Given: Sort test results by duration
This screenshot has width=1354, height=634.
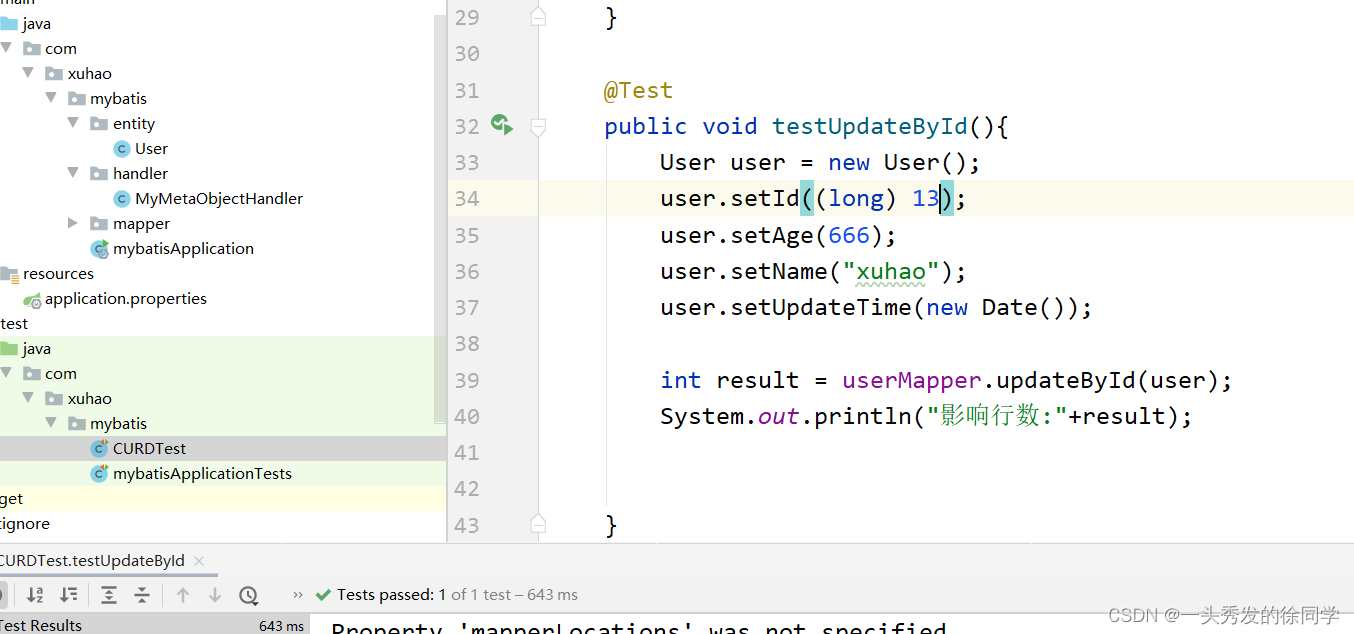Looking at the screenshot, I should click(68, 595).
